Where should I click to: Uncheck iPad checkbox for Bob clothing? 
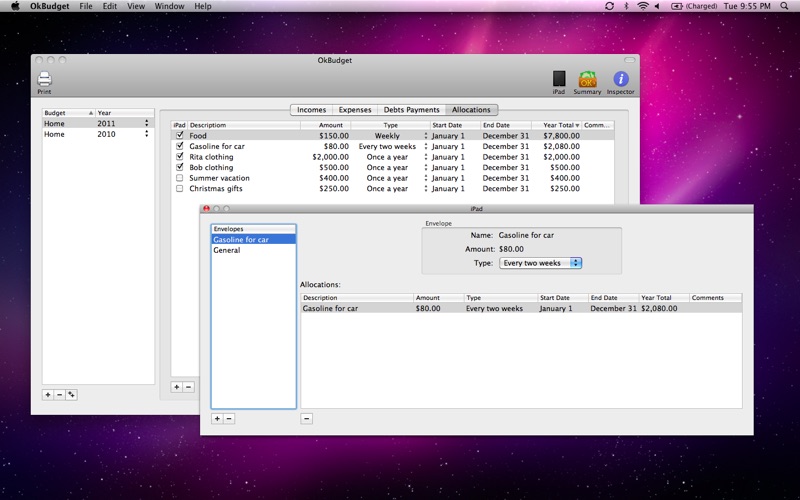[180, 167]
